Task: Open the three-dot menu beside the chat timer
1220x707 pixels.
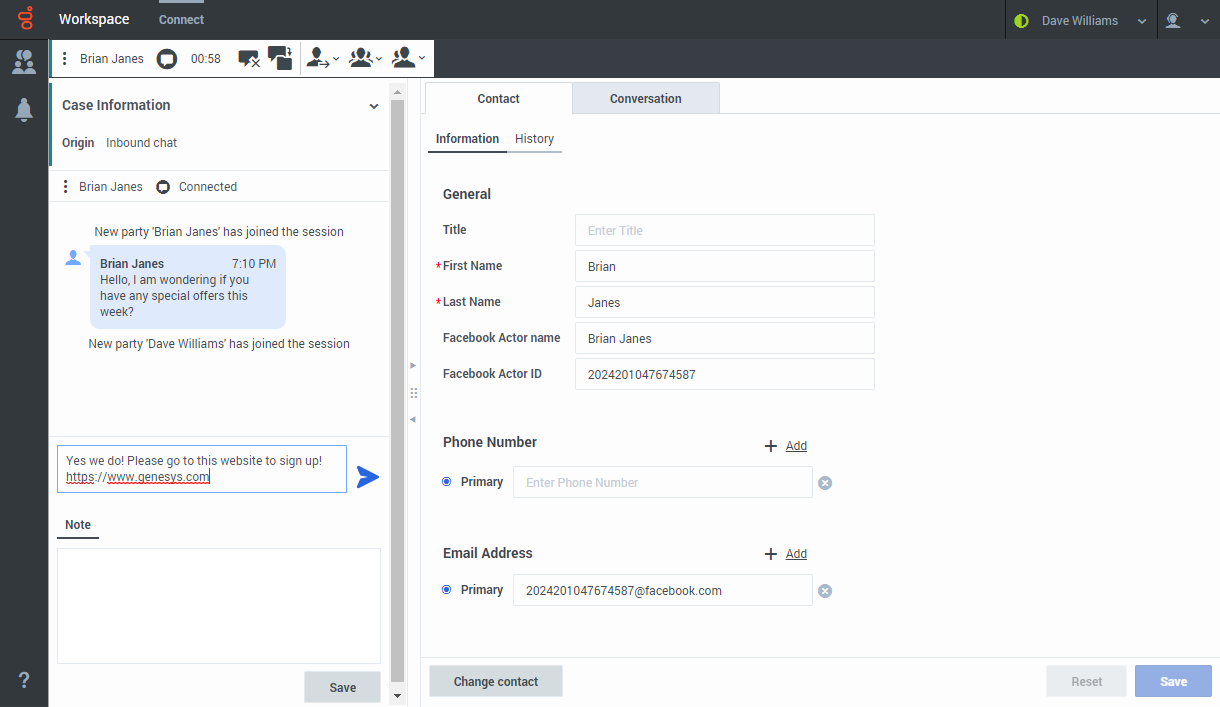Action: coord(65,59)
